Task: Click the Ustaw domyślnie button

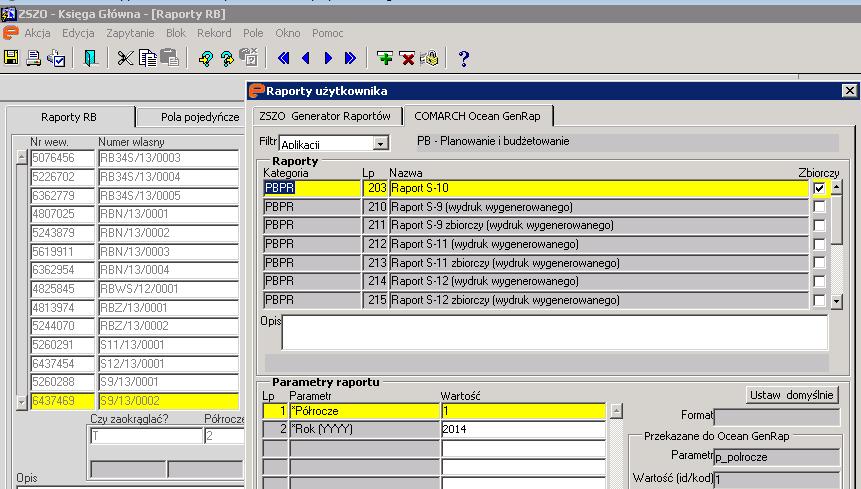Action: pyautogui.click(x=792, y=395)
